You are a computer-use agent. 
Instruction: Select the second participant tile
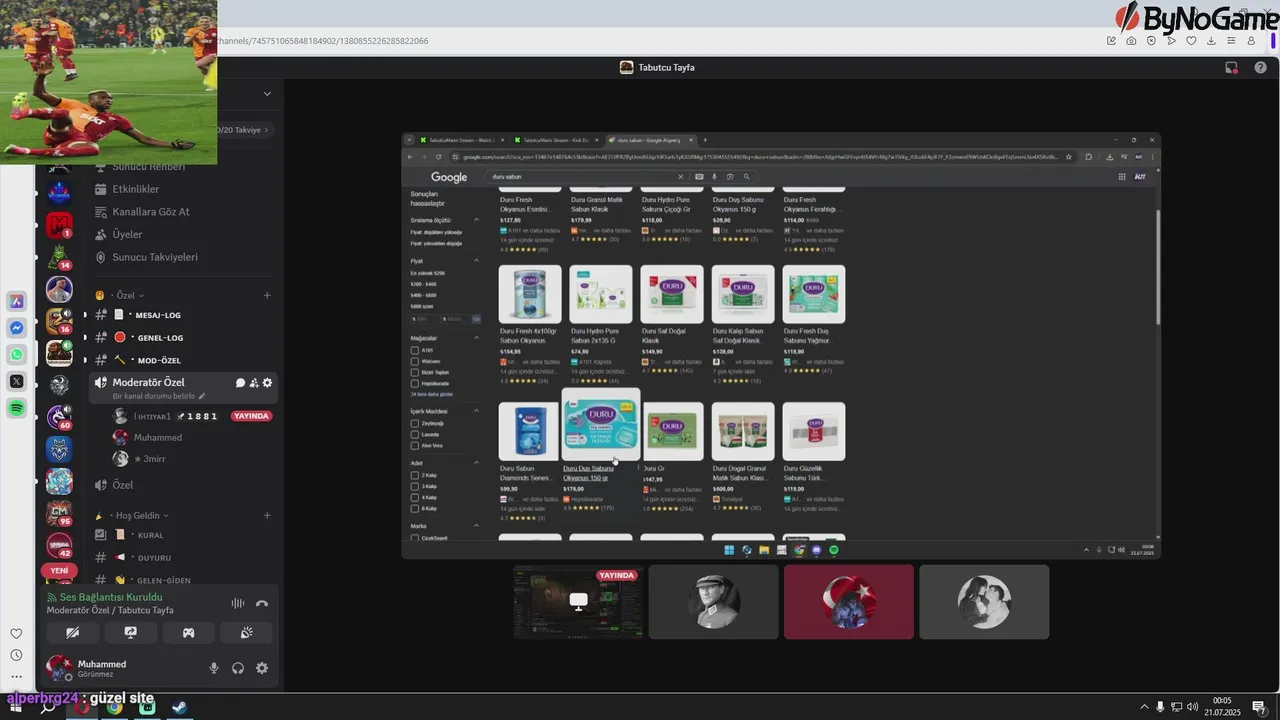[713, 601]
